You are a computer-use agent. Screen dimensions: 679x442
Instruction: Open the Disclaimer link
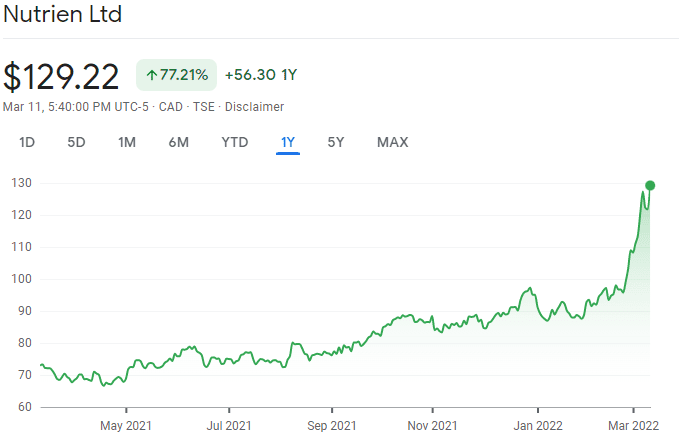(255, 107)
